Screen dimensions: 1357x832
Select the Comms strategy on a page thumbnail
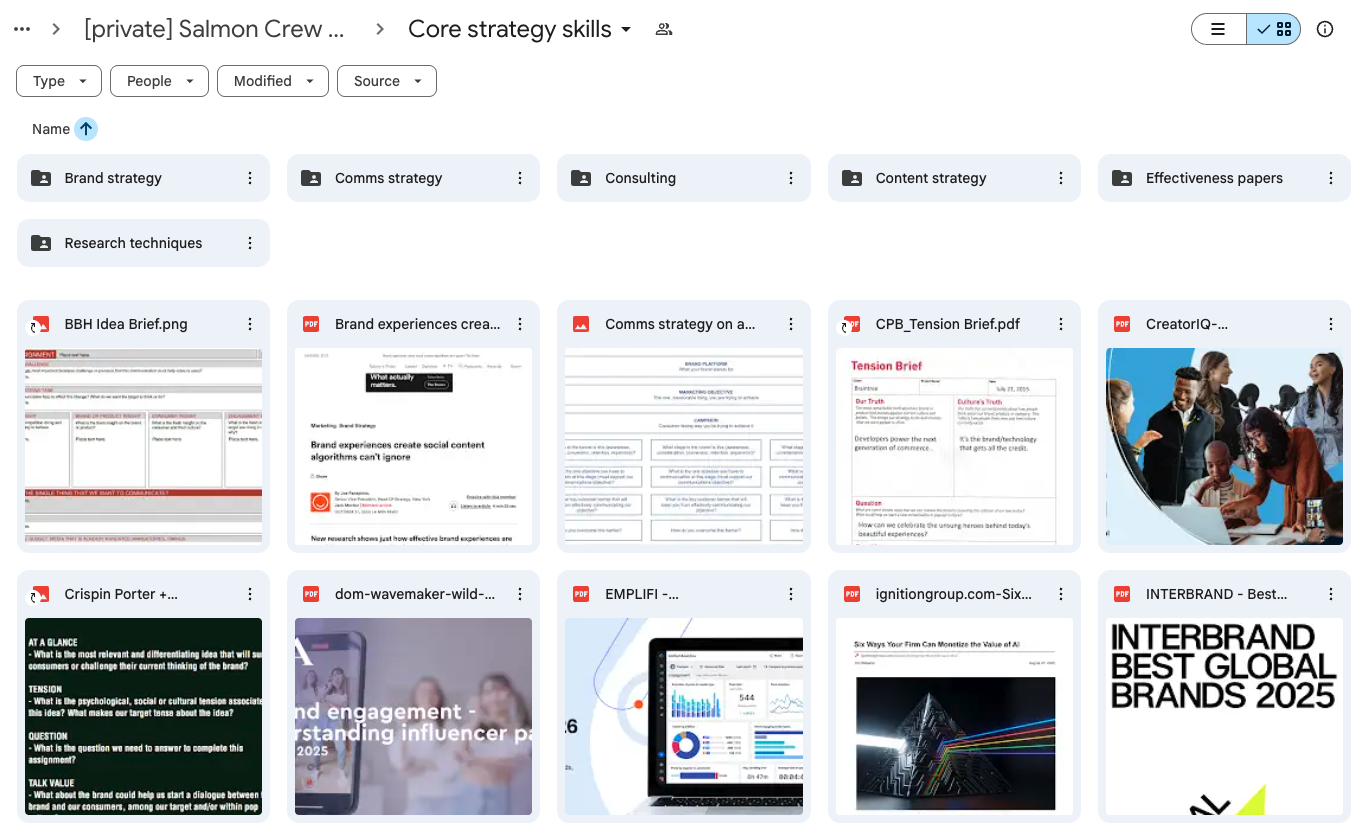684,446
